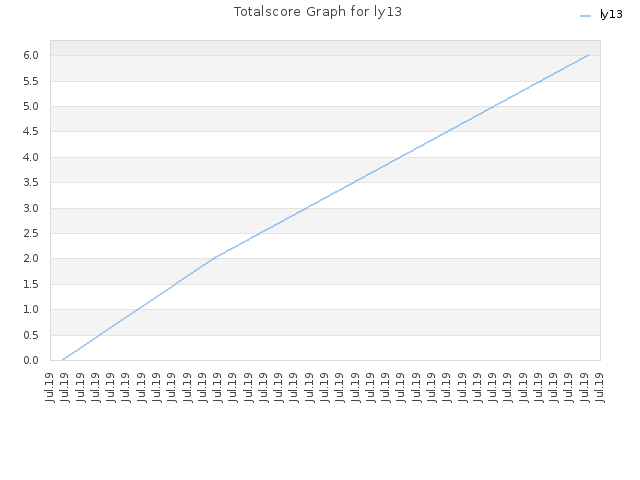Click the chart title 'Totalscore Graph for ly13'

[318, 12]
